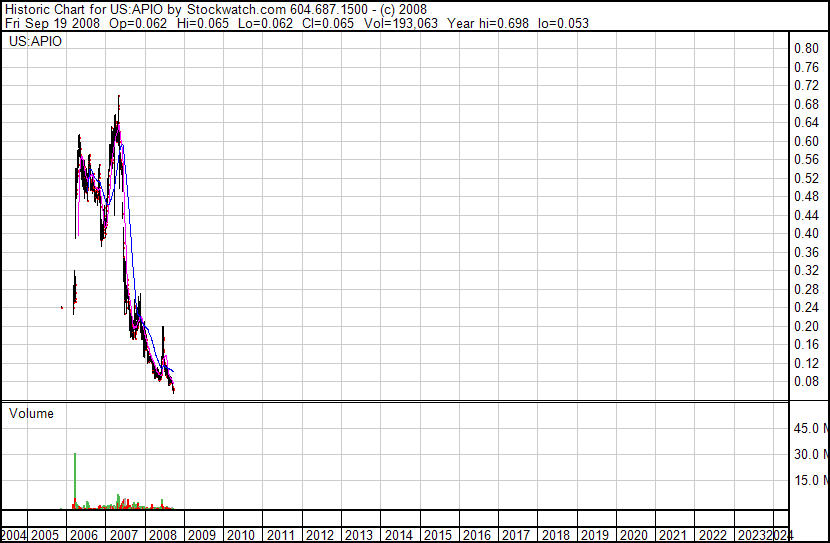The height and width of the screenshot is (543, 830).
Task: Click the 0.72 price axis label
Action: pyautogui.click(x=806, y=85)
